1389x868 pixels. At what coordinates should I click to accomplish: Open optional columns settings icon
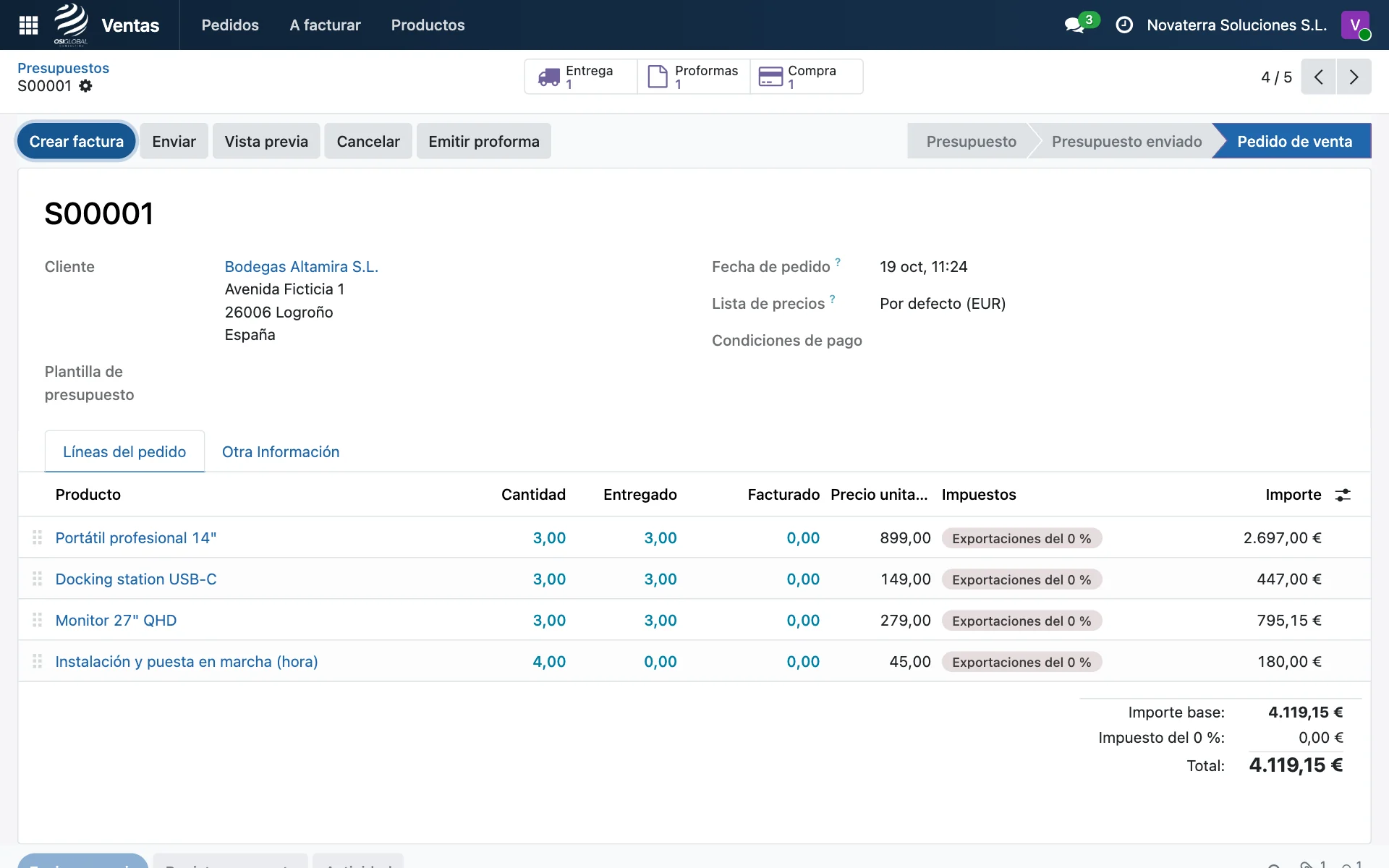tap(1343, 495)
